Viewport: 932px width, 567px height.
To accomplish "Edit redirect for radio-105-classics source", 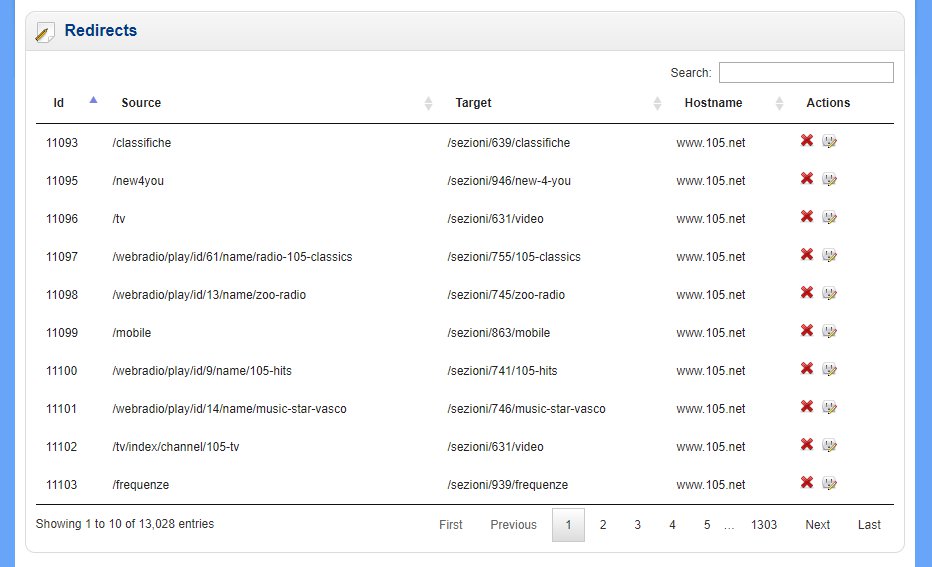I will (x=829, y=256).
